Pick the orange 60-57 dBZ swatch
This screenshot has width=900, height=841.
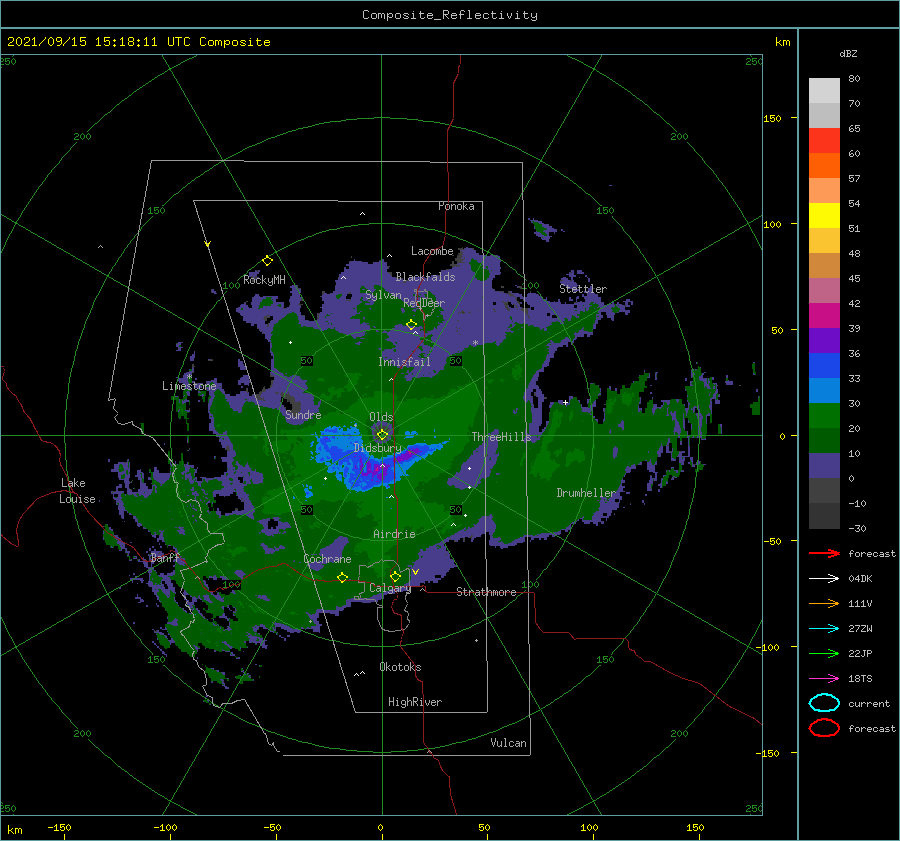pos(824,165)
